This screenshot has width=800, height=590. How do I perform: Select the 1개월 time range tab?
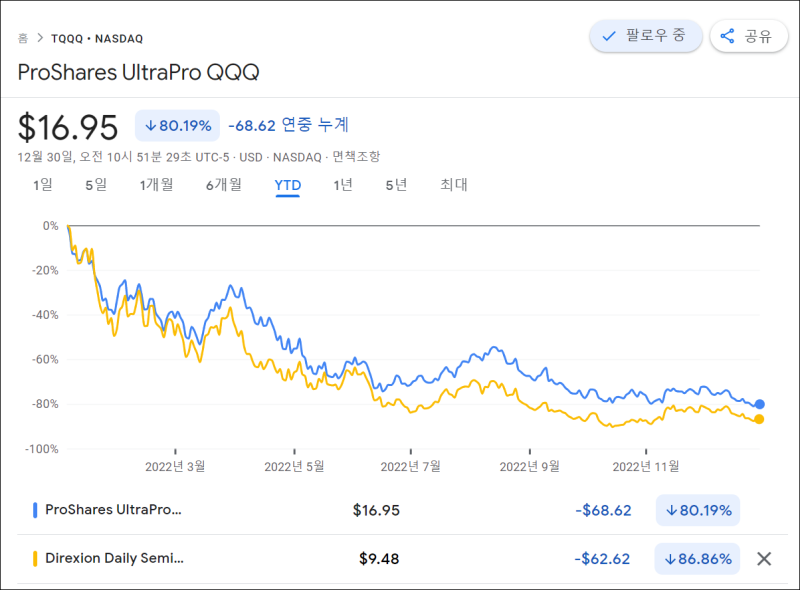[x=157, y=185]
